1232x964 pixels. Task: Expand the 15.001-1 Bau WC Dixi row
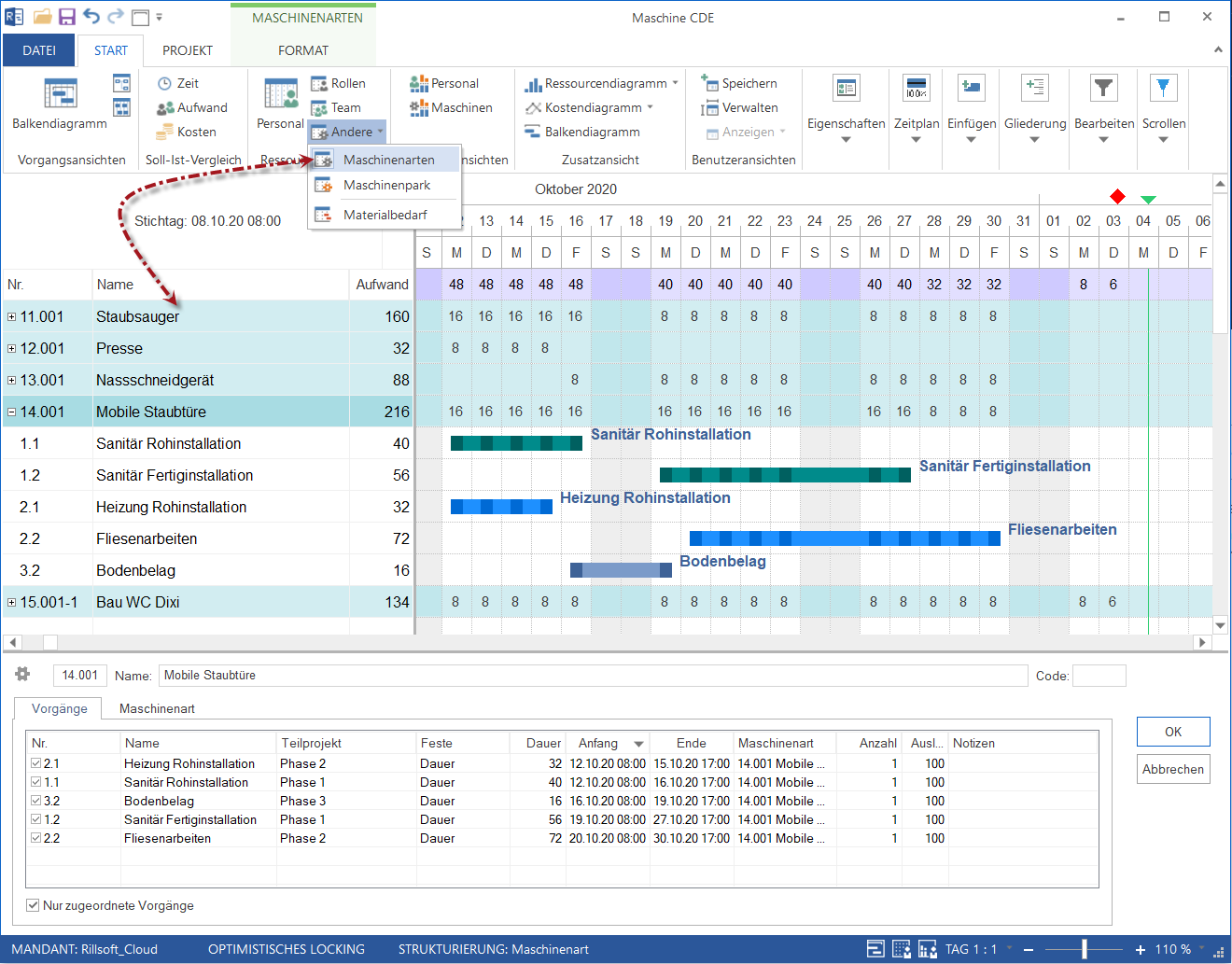click(12, 602)
